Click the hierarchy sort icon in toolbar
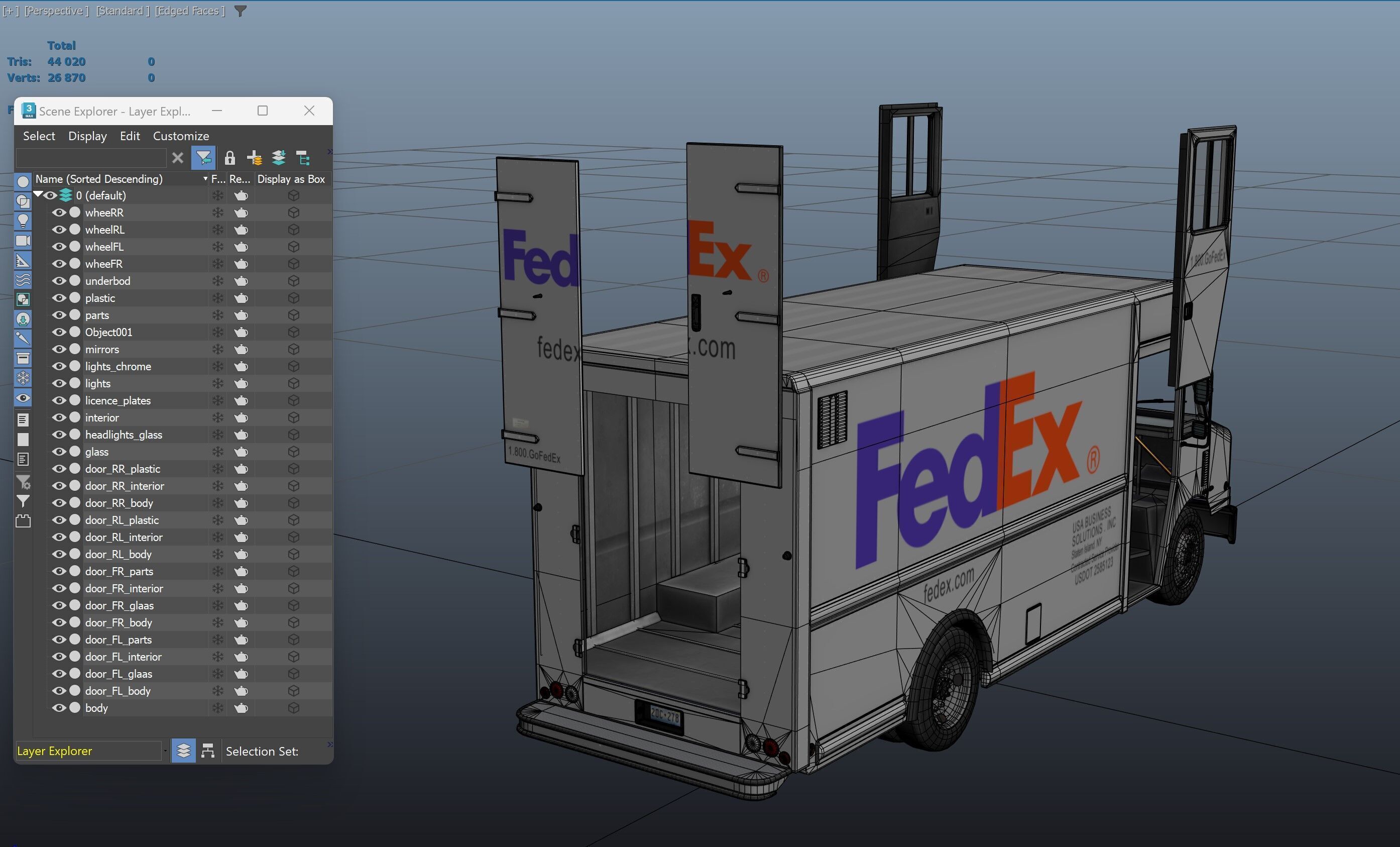The image size is (1400, 847). click(x=303, y=157)
